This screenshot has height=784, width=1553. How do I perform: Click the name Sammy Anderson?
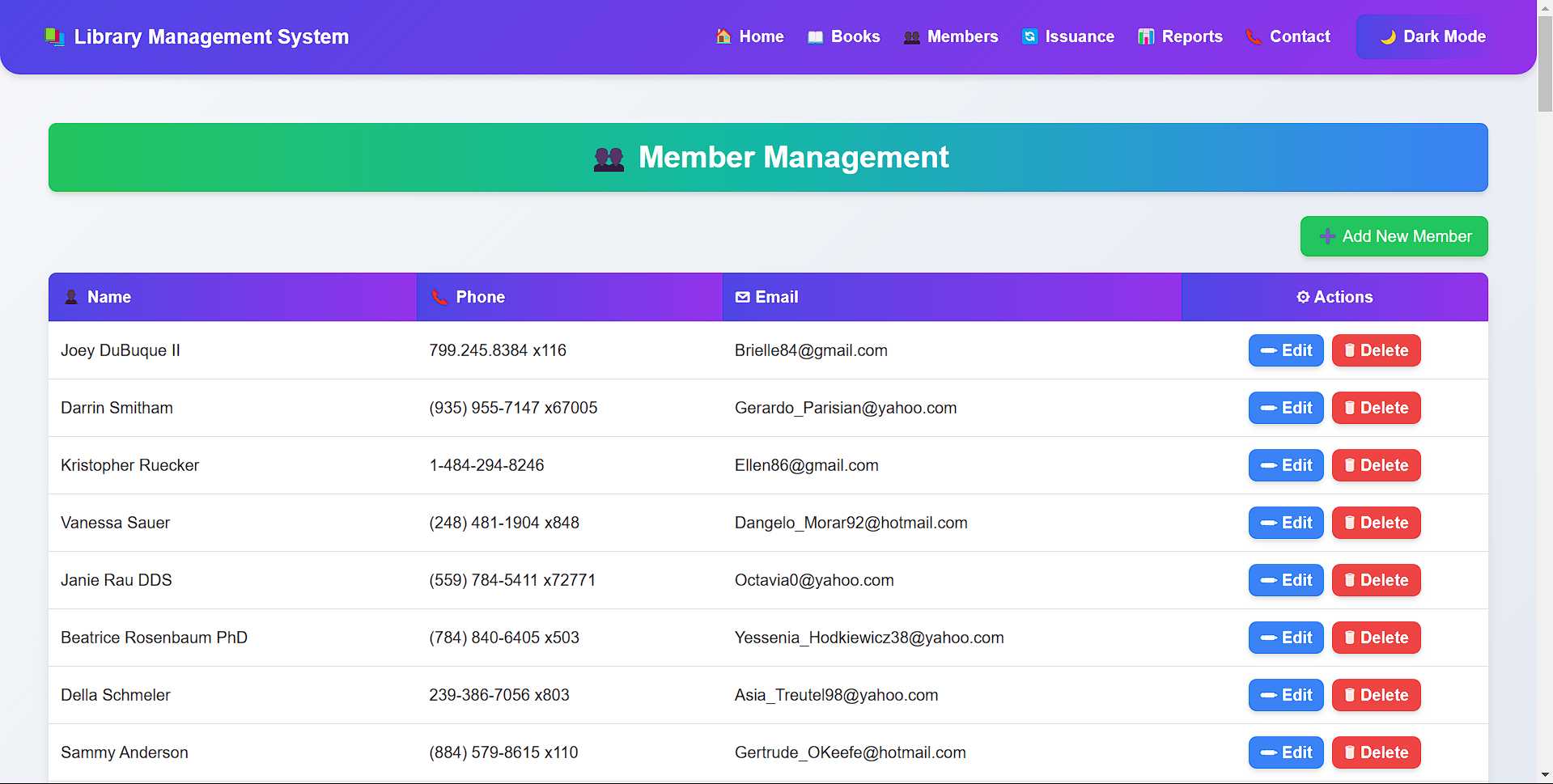coord(124,752)
